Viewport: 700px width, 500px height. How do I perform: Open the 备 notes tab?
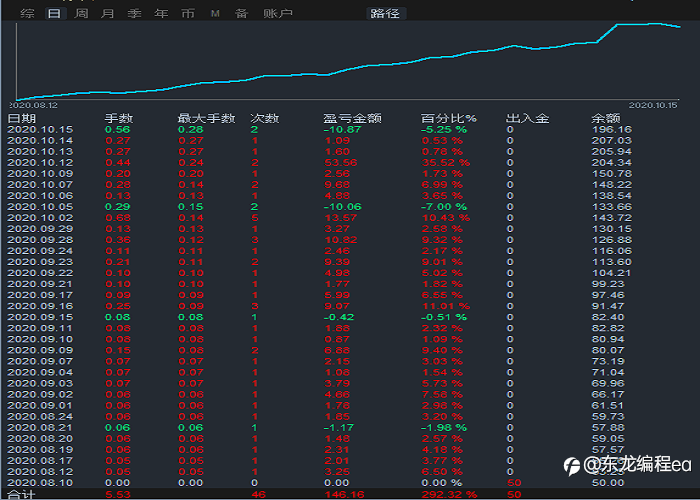click(x=242, y=13)
